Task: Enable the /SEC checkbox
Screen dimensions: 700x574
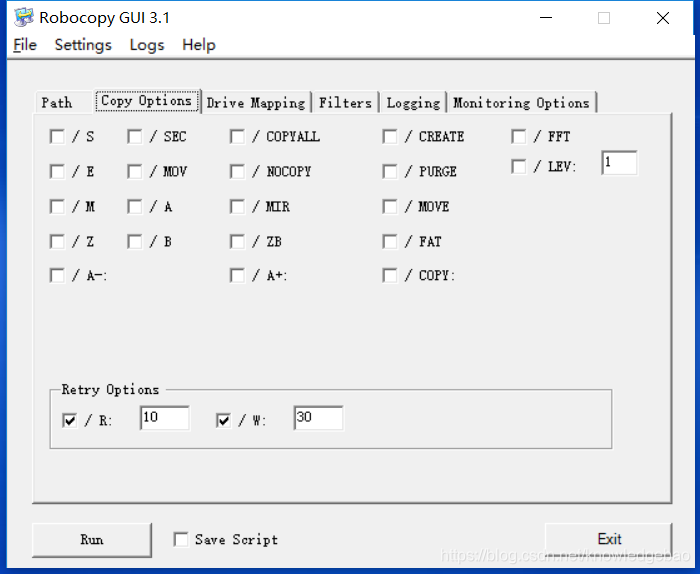Action: (134, 137)
